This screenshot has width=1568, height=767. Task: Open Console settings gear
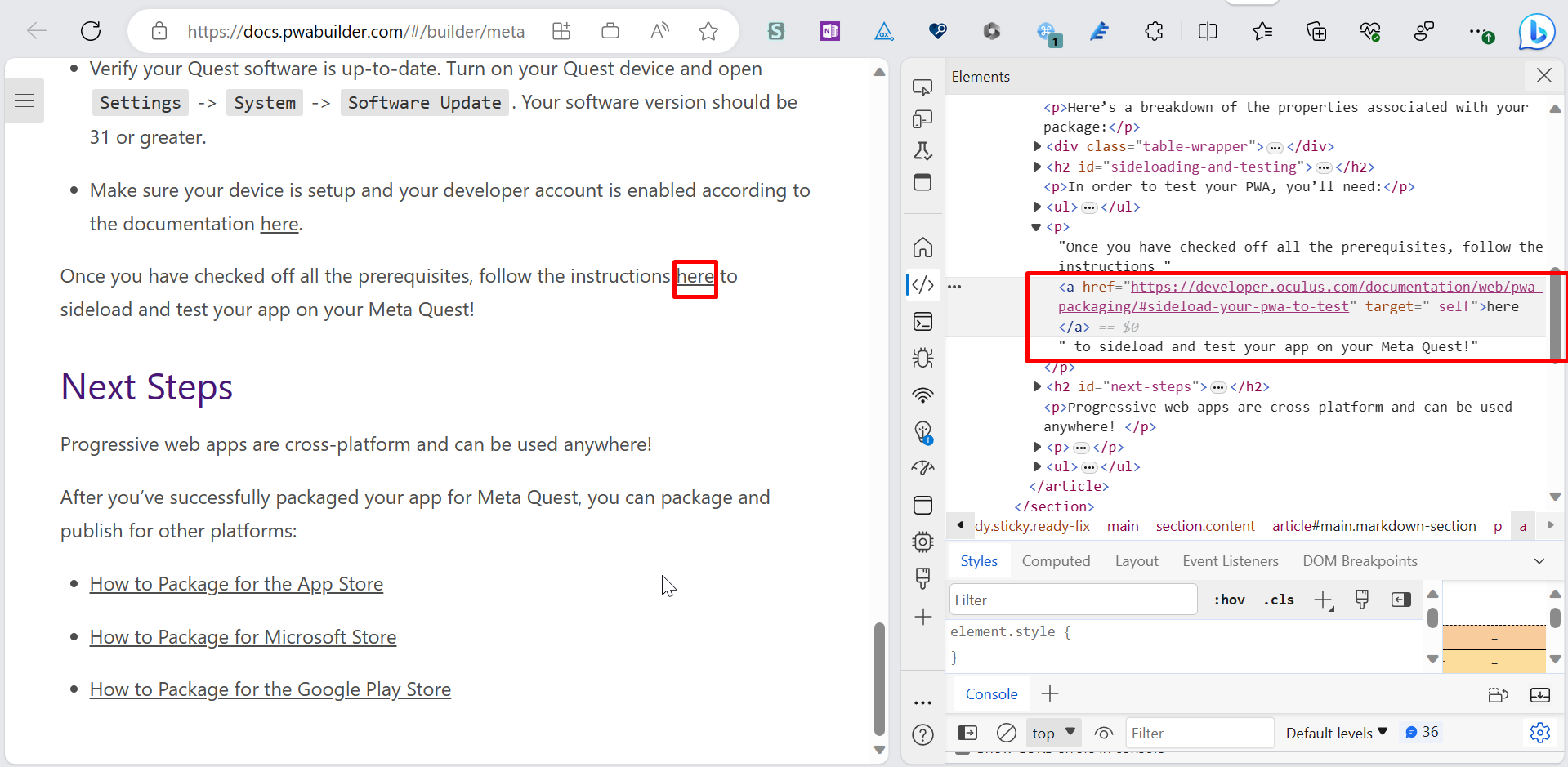[1541, 733]
